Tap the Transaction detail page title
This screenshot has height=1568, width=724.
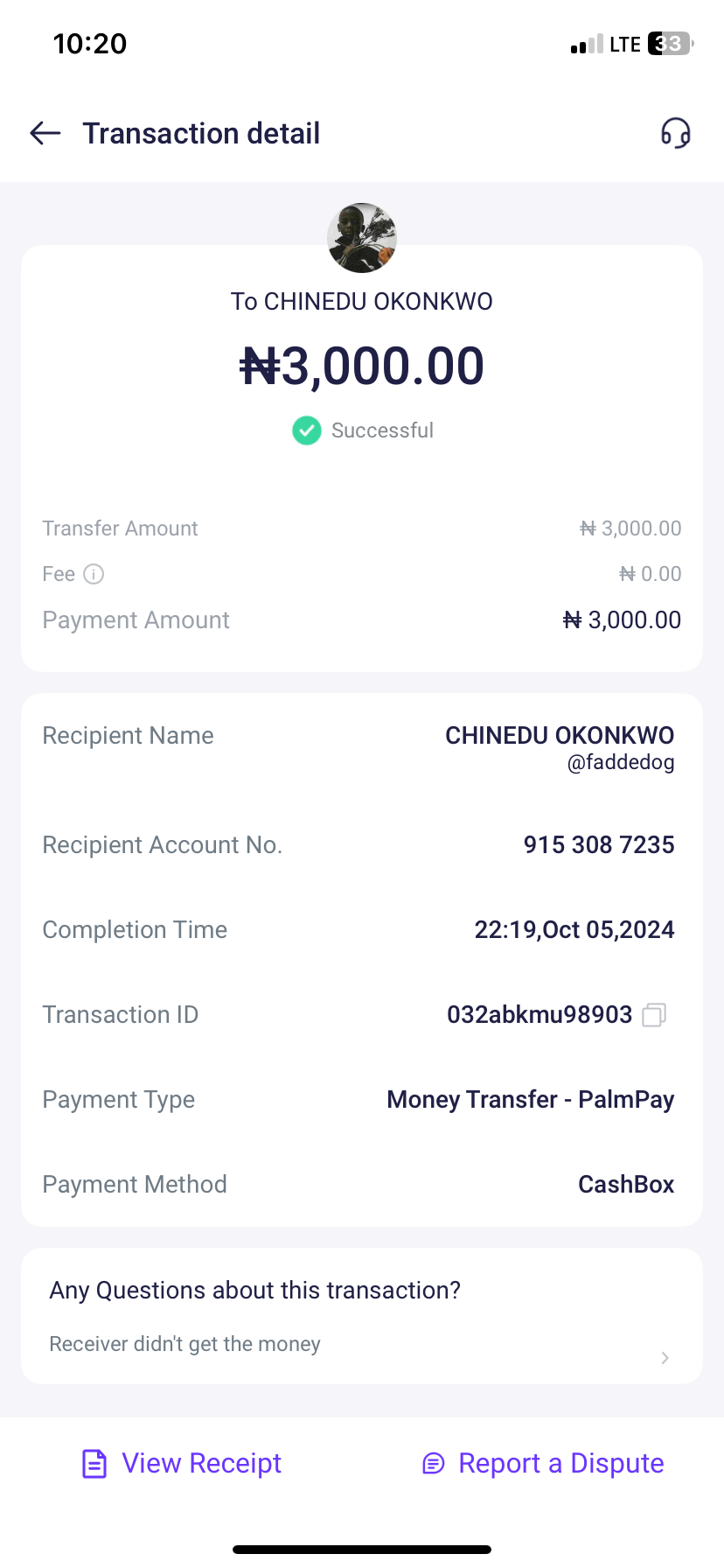pos(201,133)
